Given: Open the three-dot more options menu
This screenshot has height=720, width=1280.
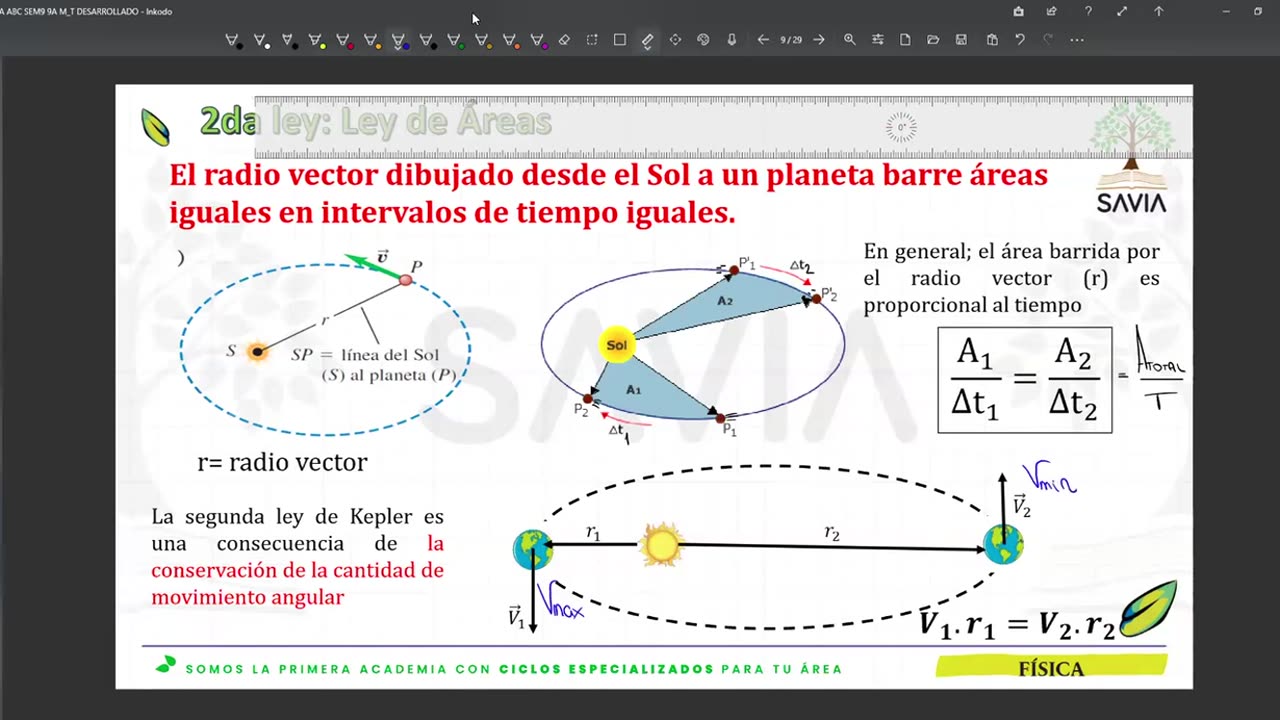Looking at the screenshot, I should (x=1076, y=40).
